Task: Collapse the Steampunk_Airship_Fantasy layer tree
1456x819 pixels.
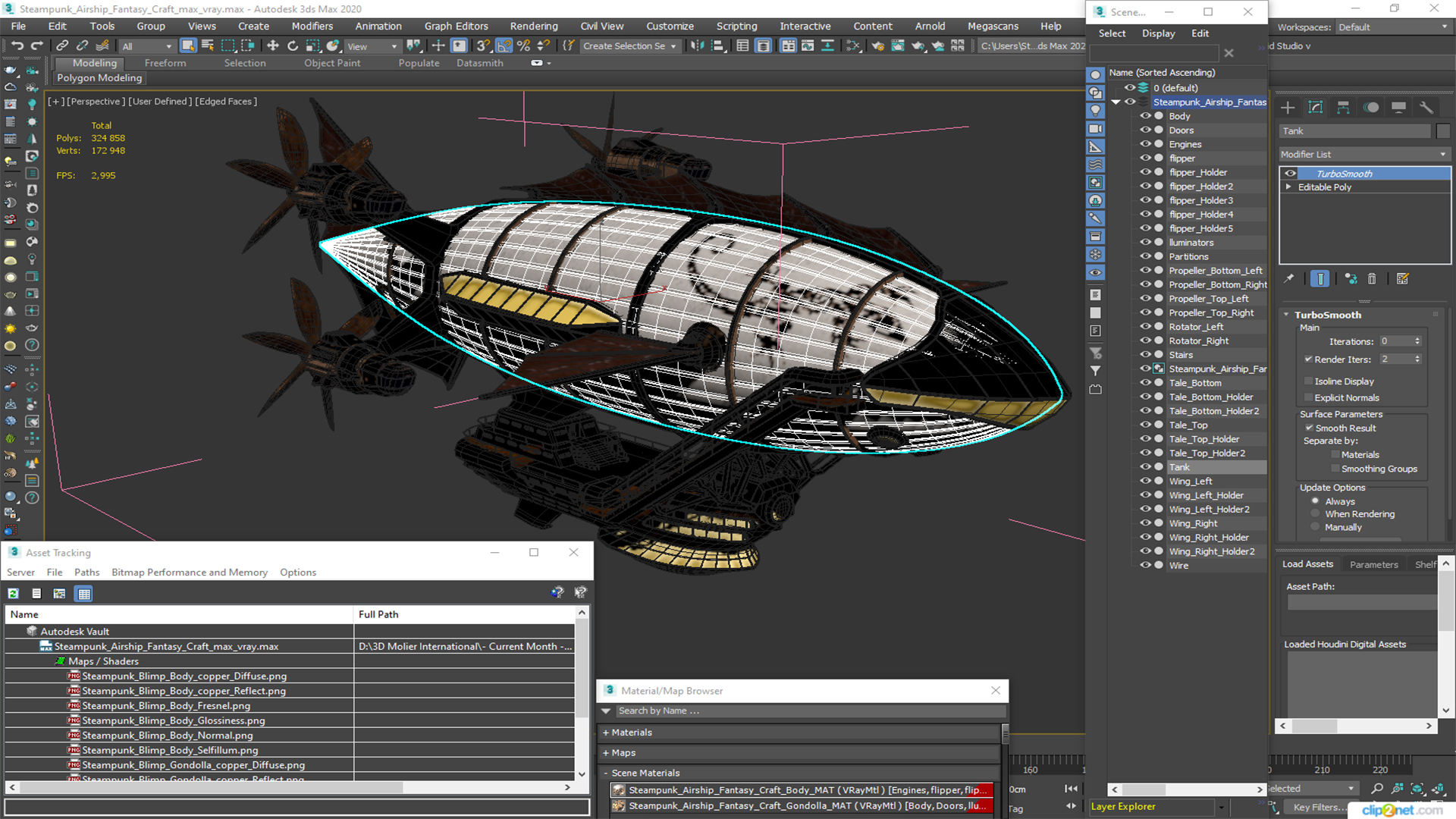Action: tap(1116, 102)
